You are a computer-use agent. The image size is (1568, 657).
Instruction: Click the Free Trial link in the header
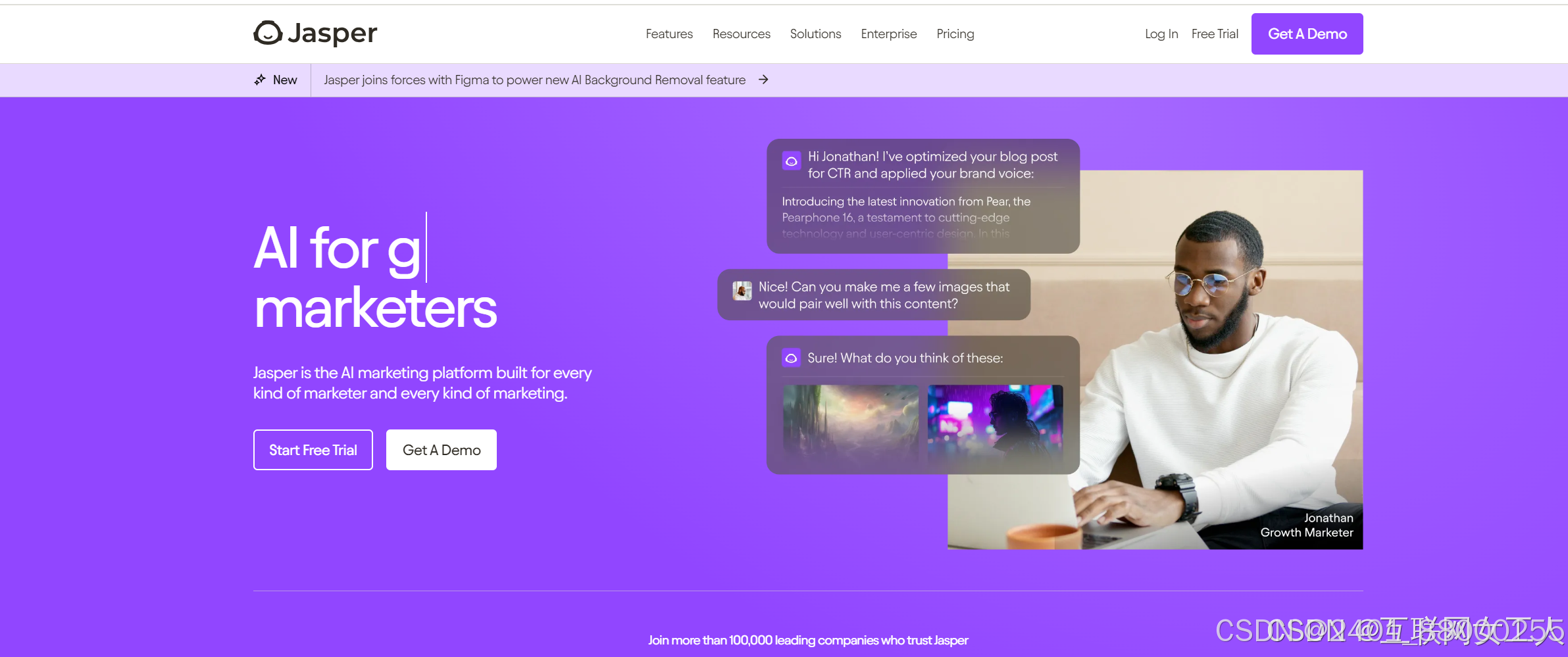coord(1215,34)
